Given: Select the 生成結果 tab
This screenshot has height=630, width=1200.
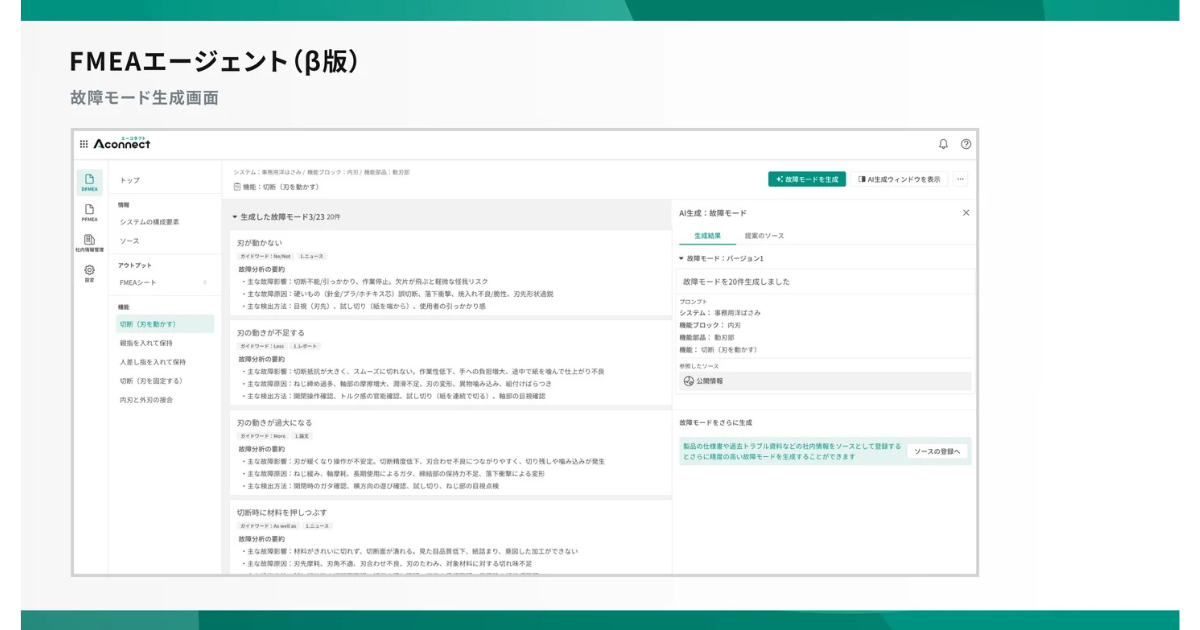Looking at the screenshot, I should coord(708,236).
